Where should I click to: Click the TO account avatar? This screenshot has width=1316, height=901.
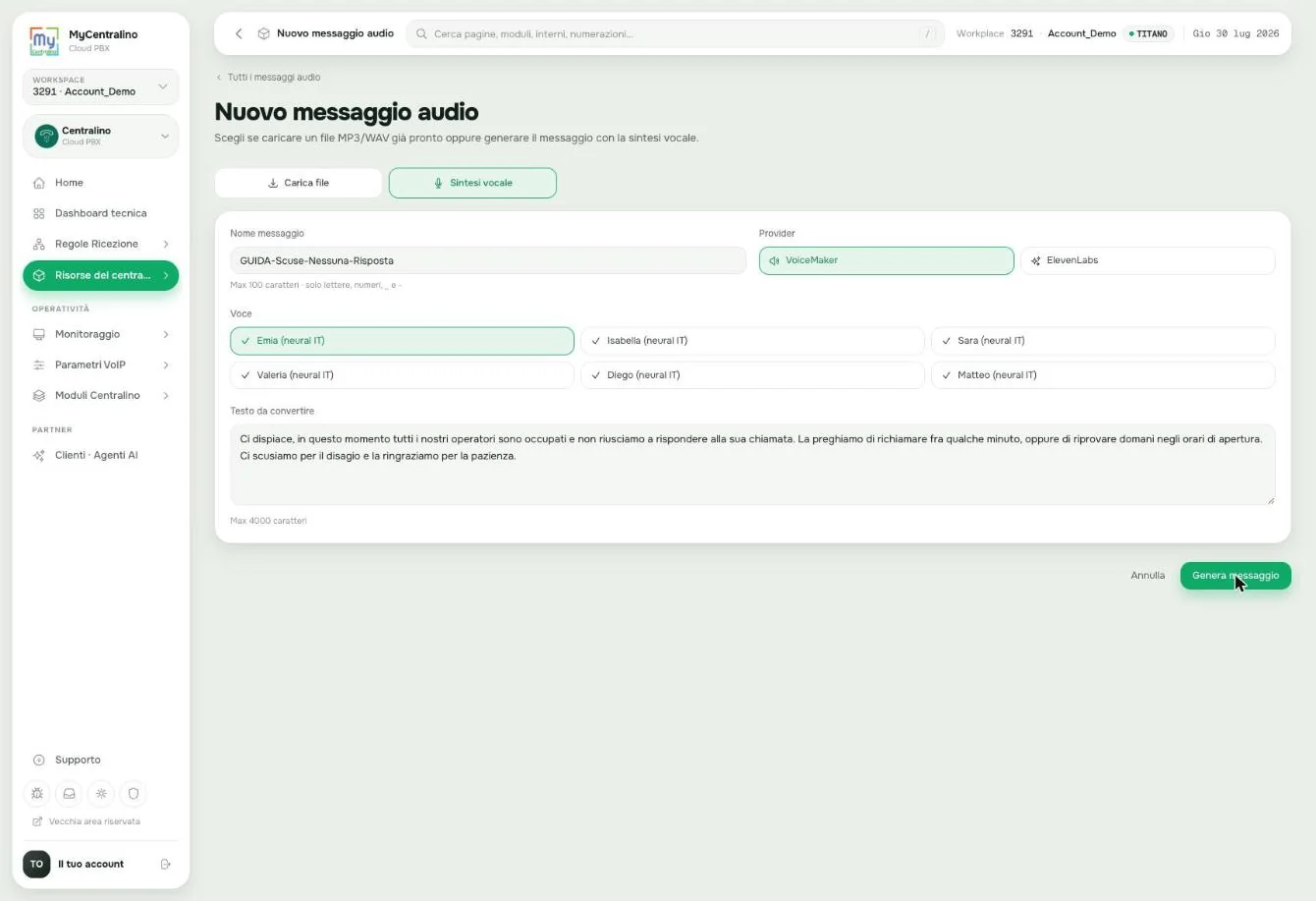click(x=36, y=864)
